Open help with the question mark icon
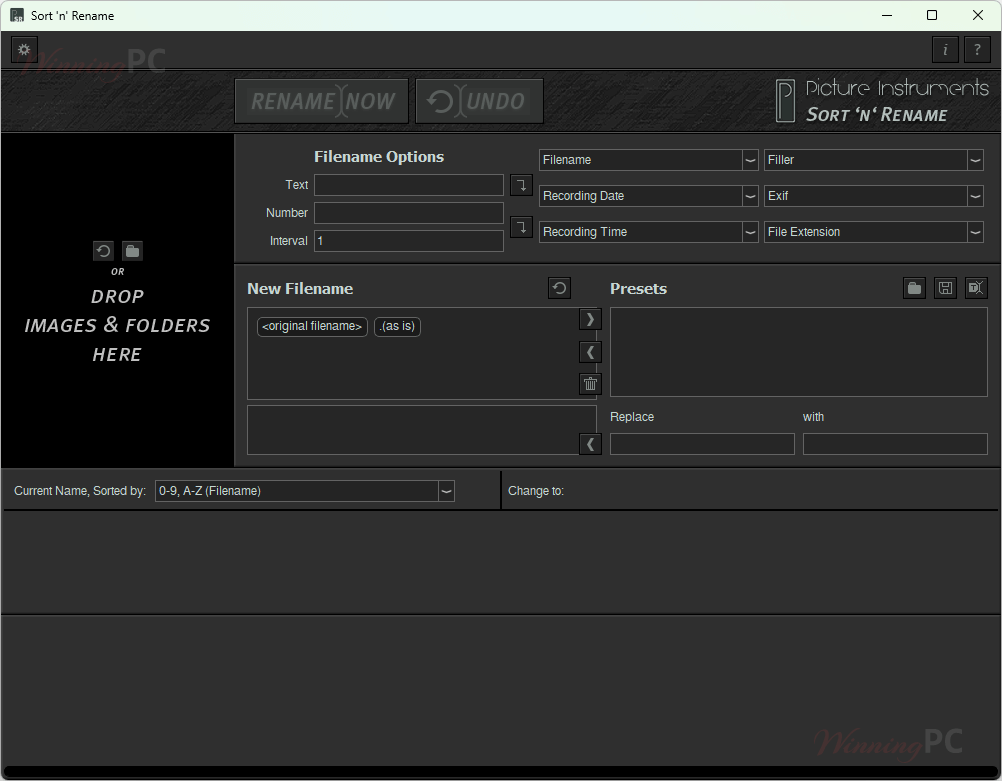Image resolution: width=1002 pixels, height=781 pixels. [x=977, y=49]
